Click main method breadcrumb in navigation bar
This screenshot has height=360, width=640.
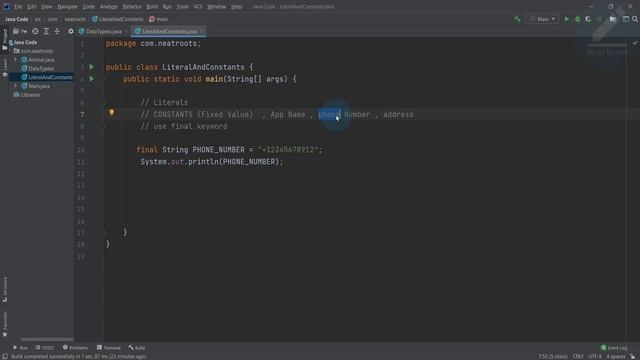(159, 19)
